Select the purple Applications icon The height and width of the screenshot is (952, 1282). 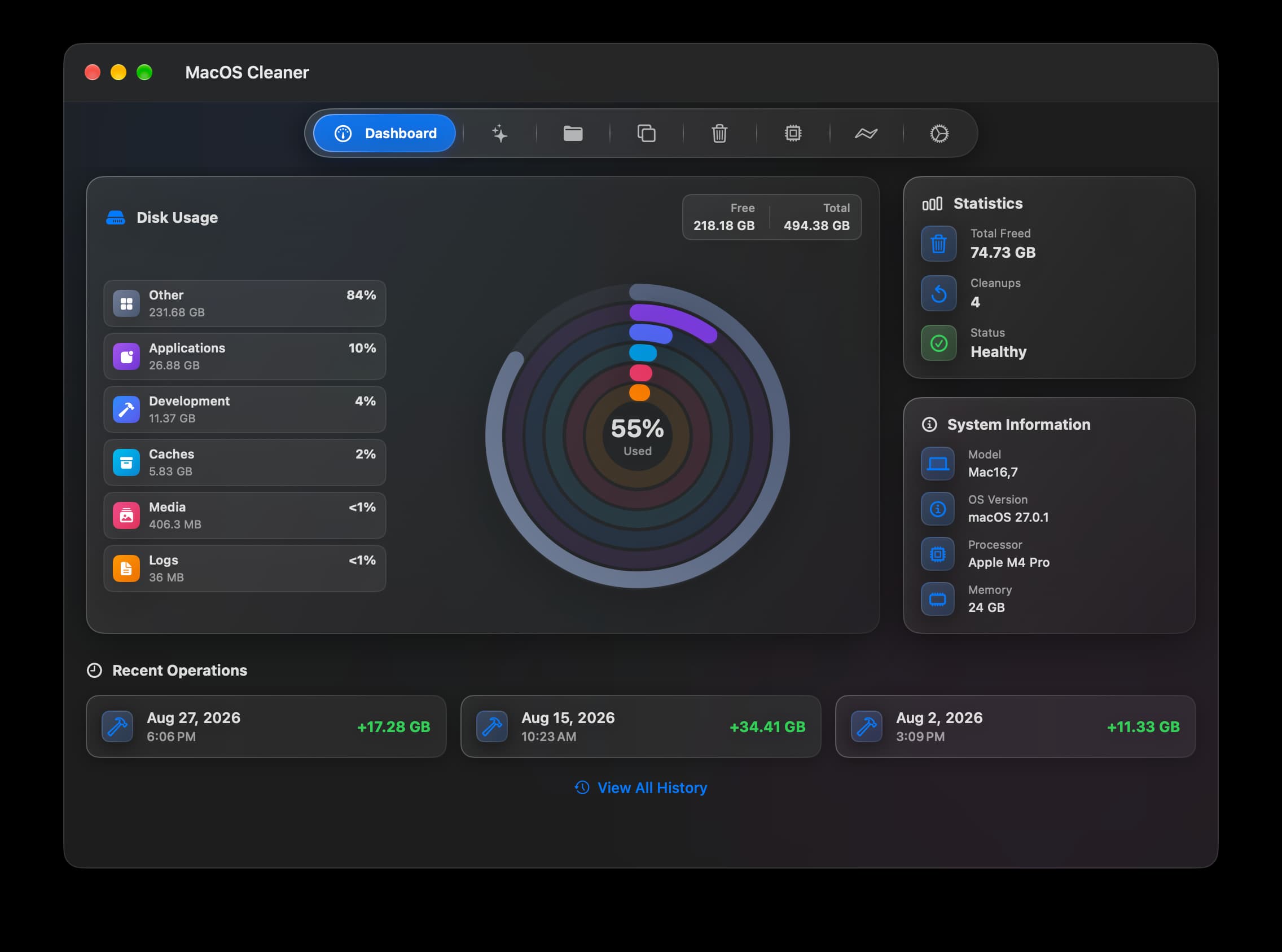tap(126, 356)
